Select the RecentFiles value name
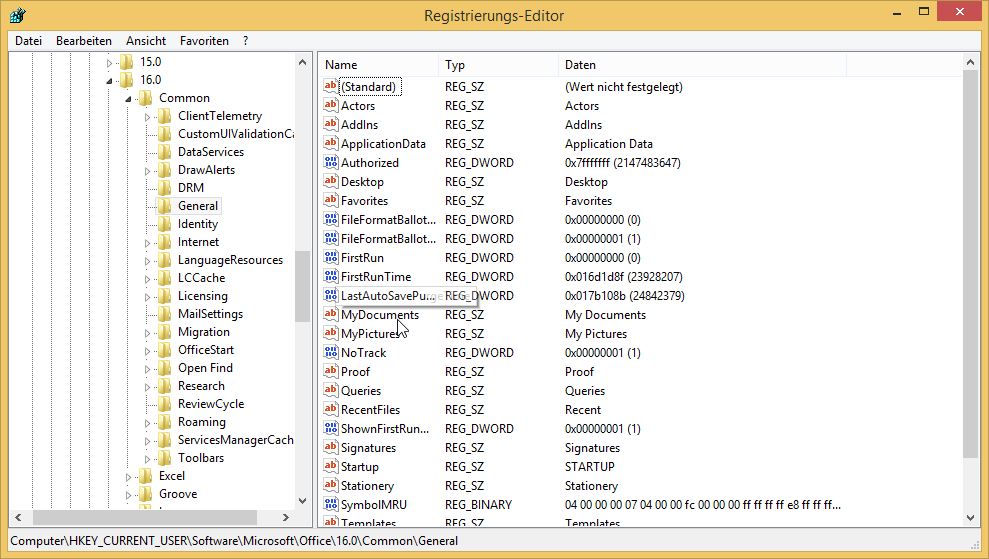 370,409
